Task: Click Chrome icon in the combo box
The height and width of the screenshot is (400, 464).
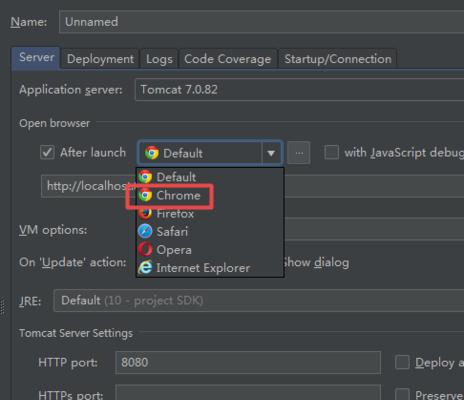Action: pos(152,153)
